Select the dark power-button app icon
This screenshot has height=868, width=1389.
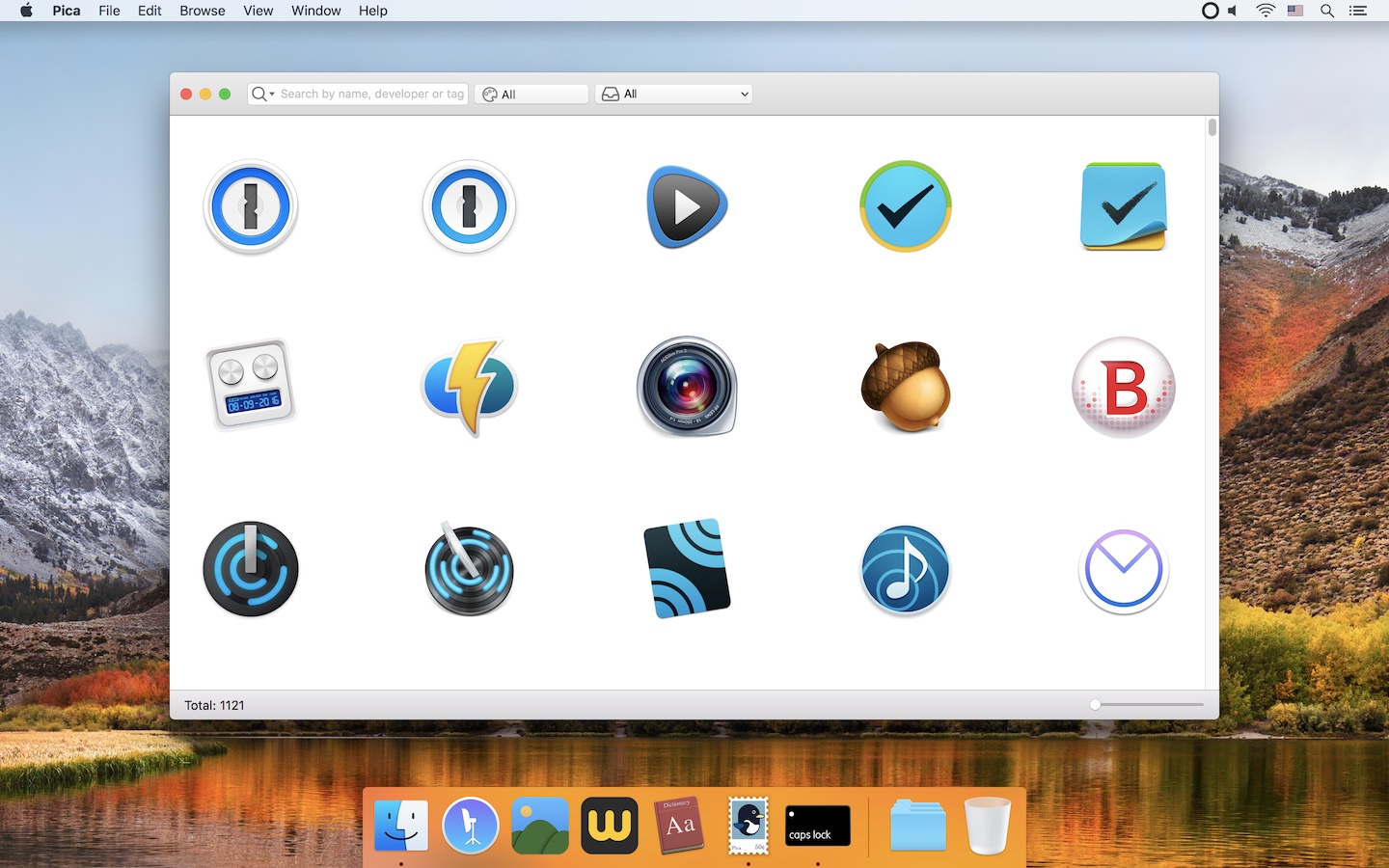click(x=251, y=569)
